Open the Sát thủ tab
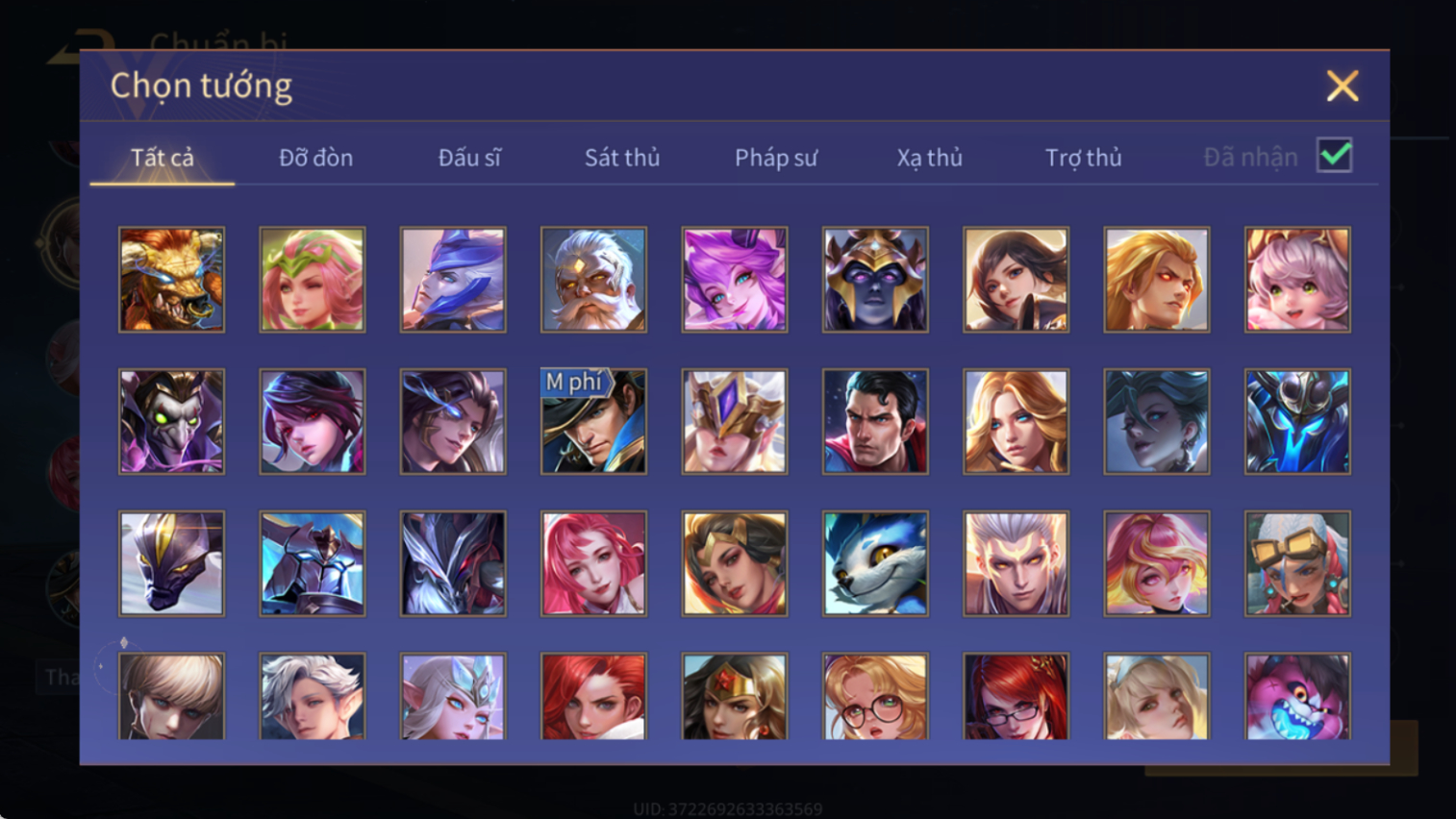 pyautogui.click(x=622, y=158)
